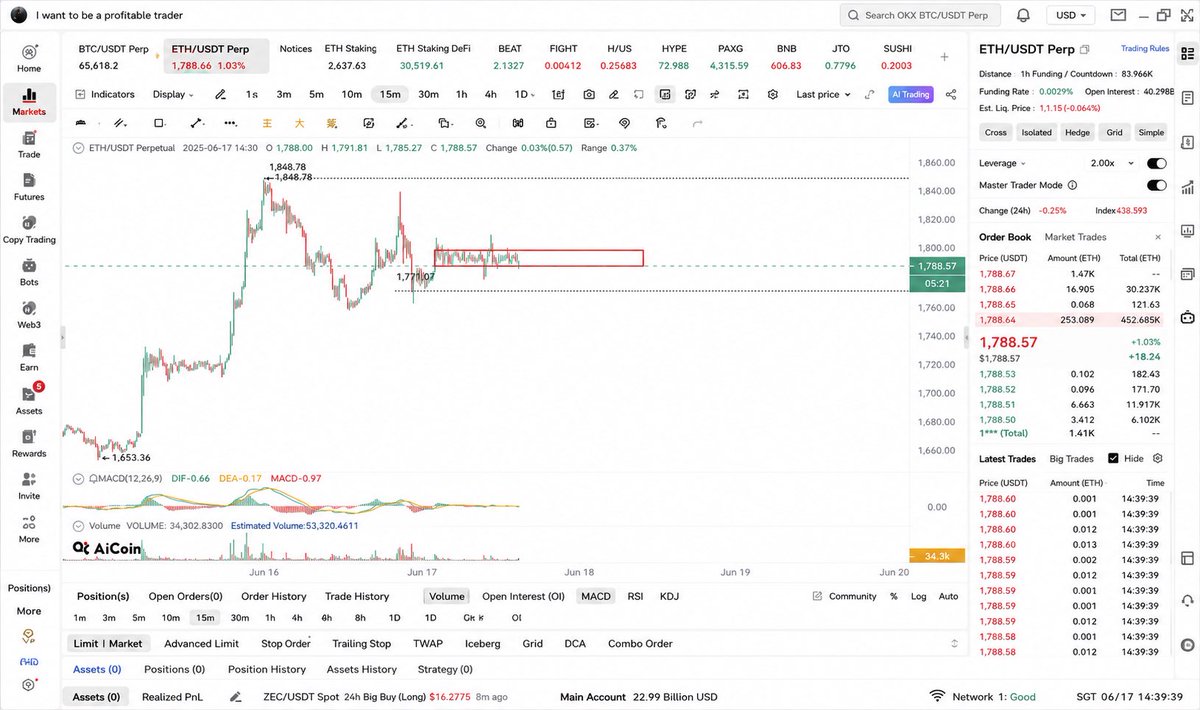Screen dimensions: 1200x710
Task: Open the USD currency dropdown
Action: 1071,15
